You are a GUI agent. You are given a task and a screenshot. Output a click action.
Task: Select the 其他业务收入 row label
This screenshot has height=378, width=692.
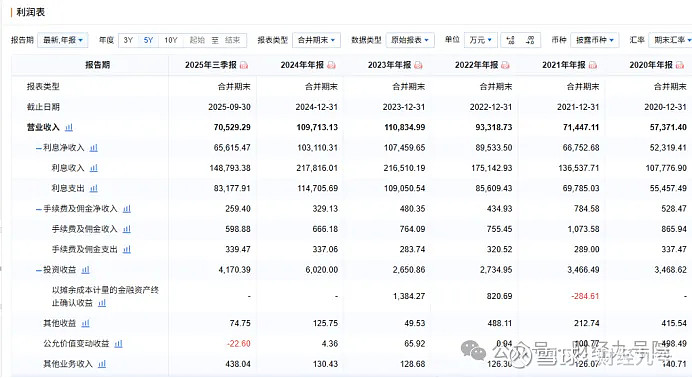[x=68, y=364]
